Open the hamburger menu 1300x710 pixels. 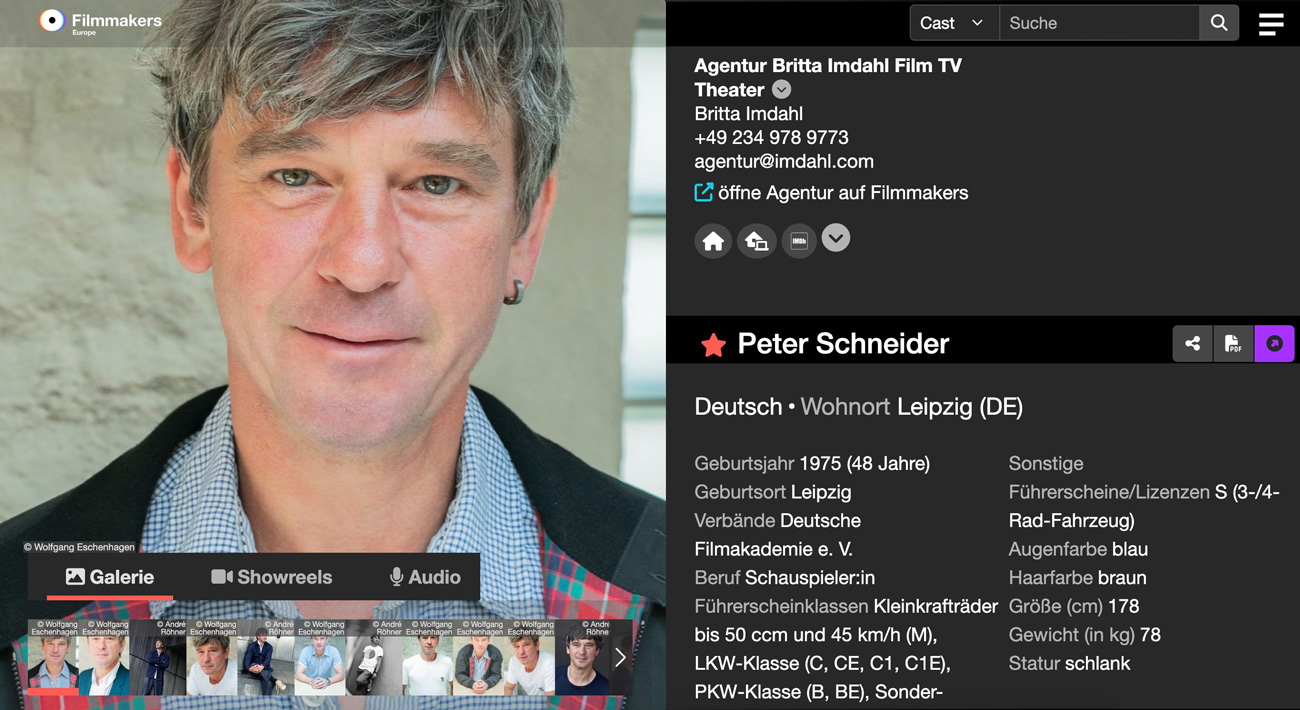coord(1271,23)
